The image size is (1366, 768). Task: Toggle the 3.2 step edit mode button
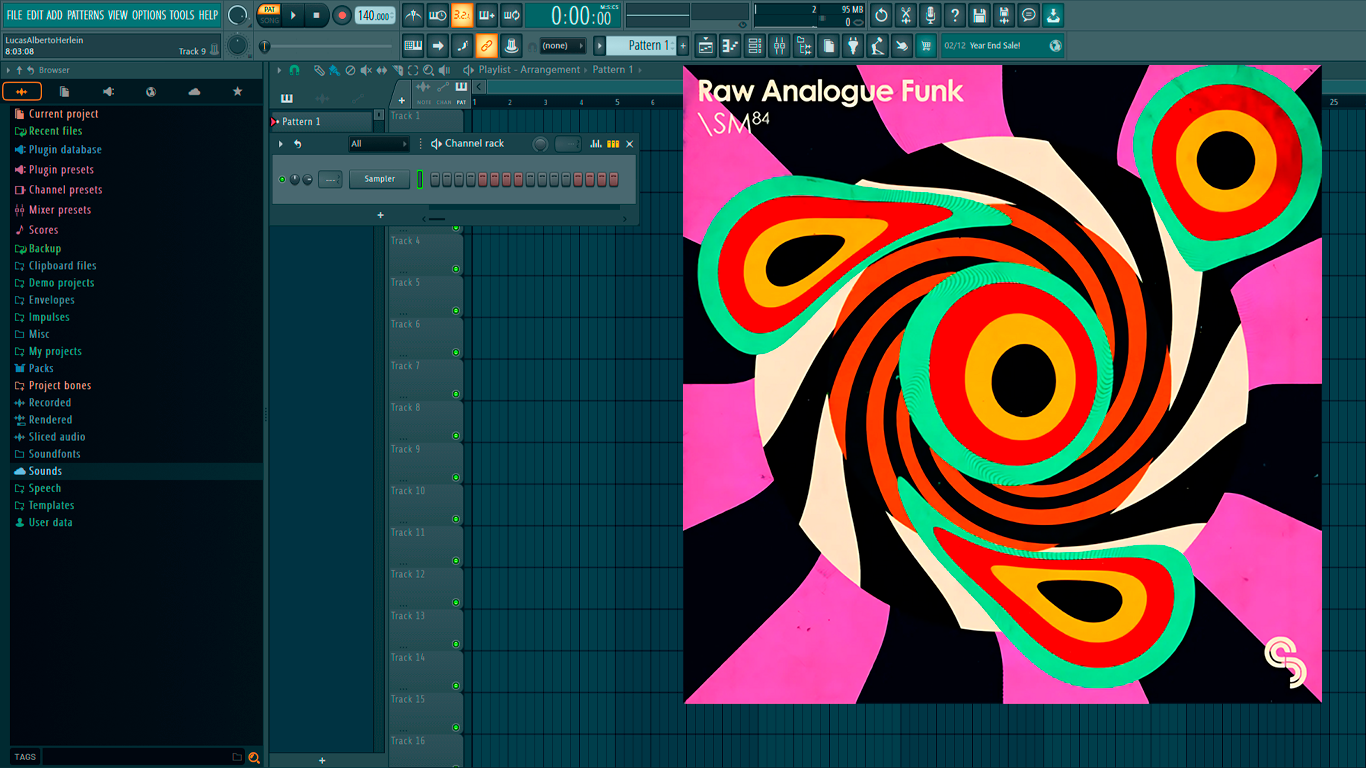tap(462, 15)
